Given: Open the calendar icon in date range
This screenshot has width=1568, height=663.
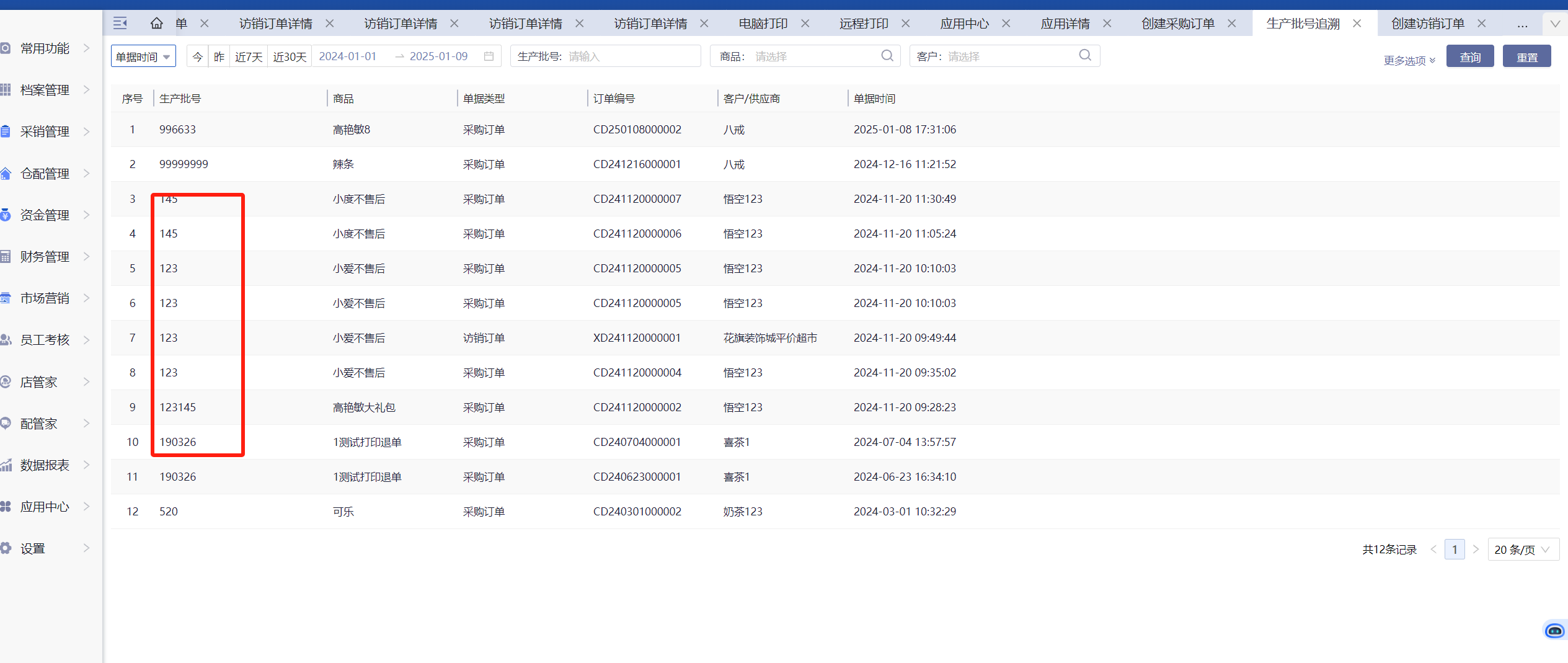Looking at the screenshot, I should [489, 56].
